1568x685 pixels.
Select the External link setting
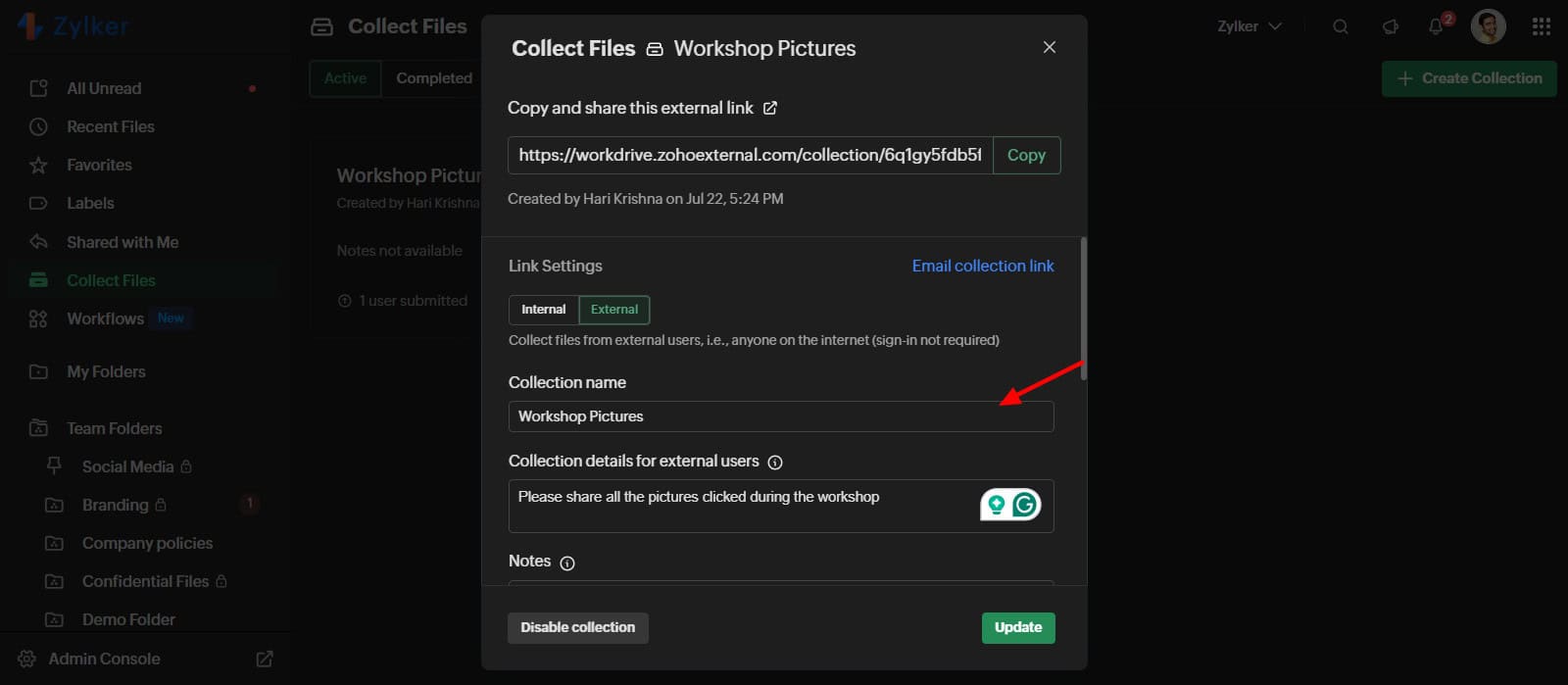614,310
